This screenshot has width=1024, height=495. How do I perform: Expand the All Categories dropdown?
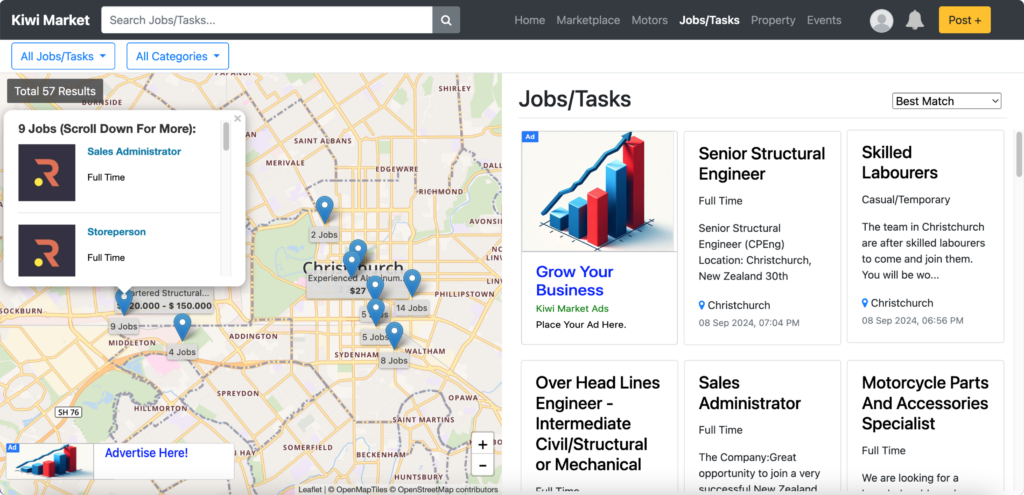click(178, 56)
